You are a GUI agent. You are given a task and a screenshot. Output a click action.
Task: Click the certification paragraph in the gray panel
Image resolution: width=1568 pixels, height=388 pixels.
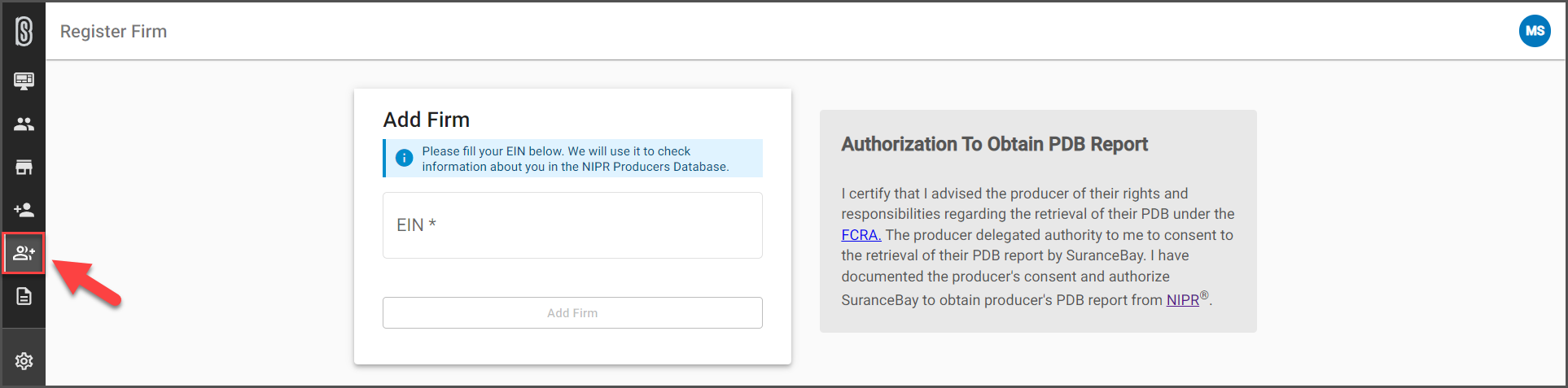pos(1038,246)
